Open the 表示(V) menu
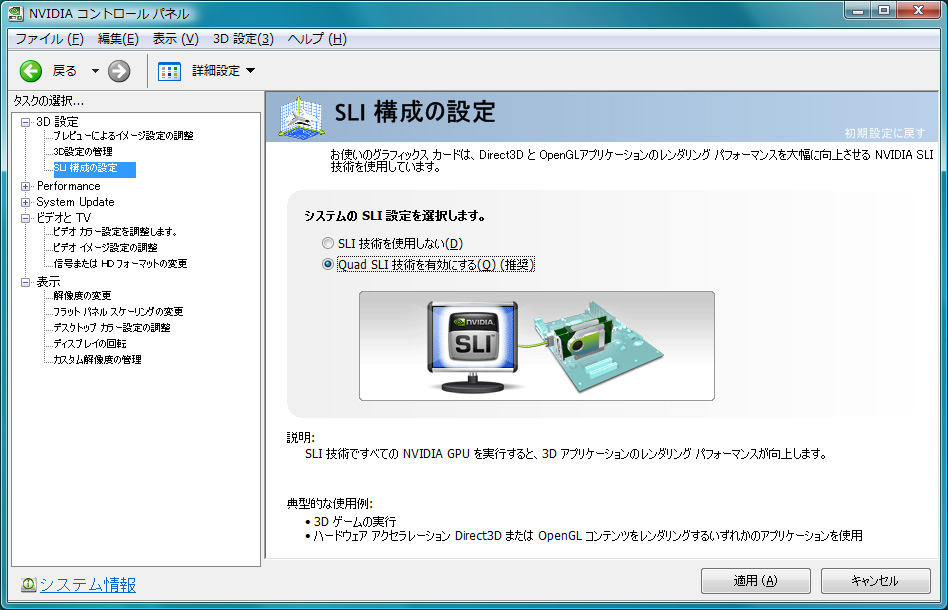The image size is (948, 610). (175, 39)
